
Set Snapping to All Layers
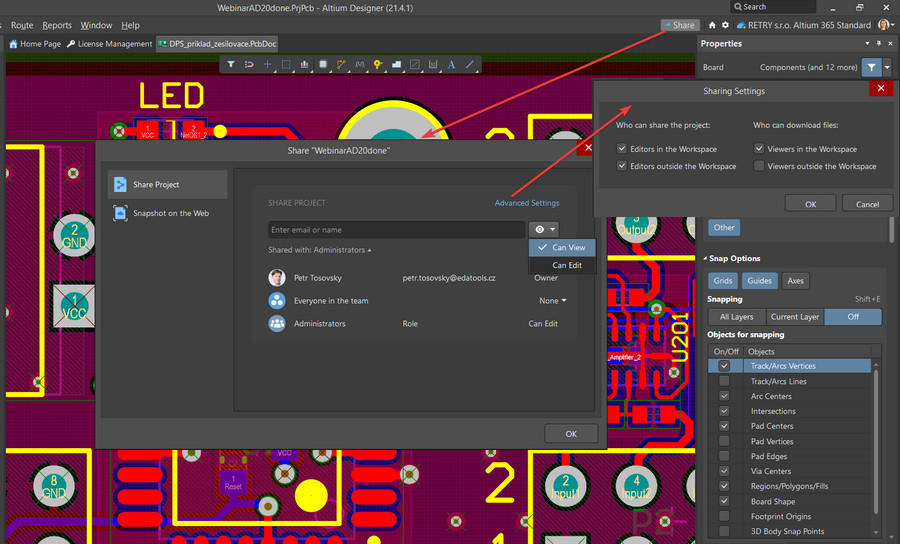click(x=736, y=317)
